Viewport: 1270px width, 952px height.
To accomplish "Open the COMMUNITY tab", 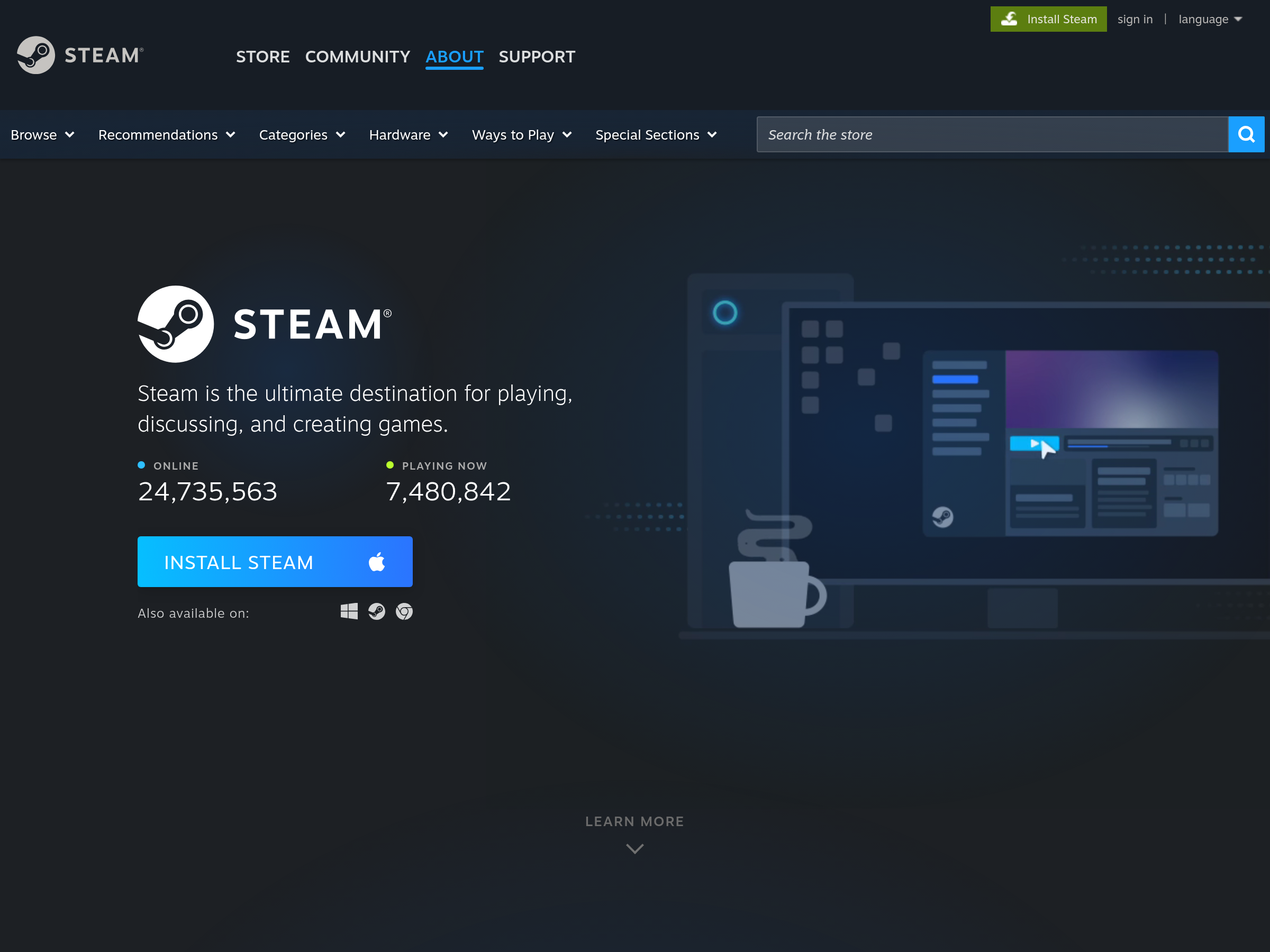I will 358,56.
